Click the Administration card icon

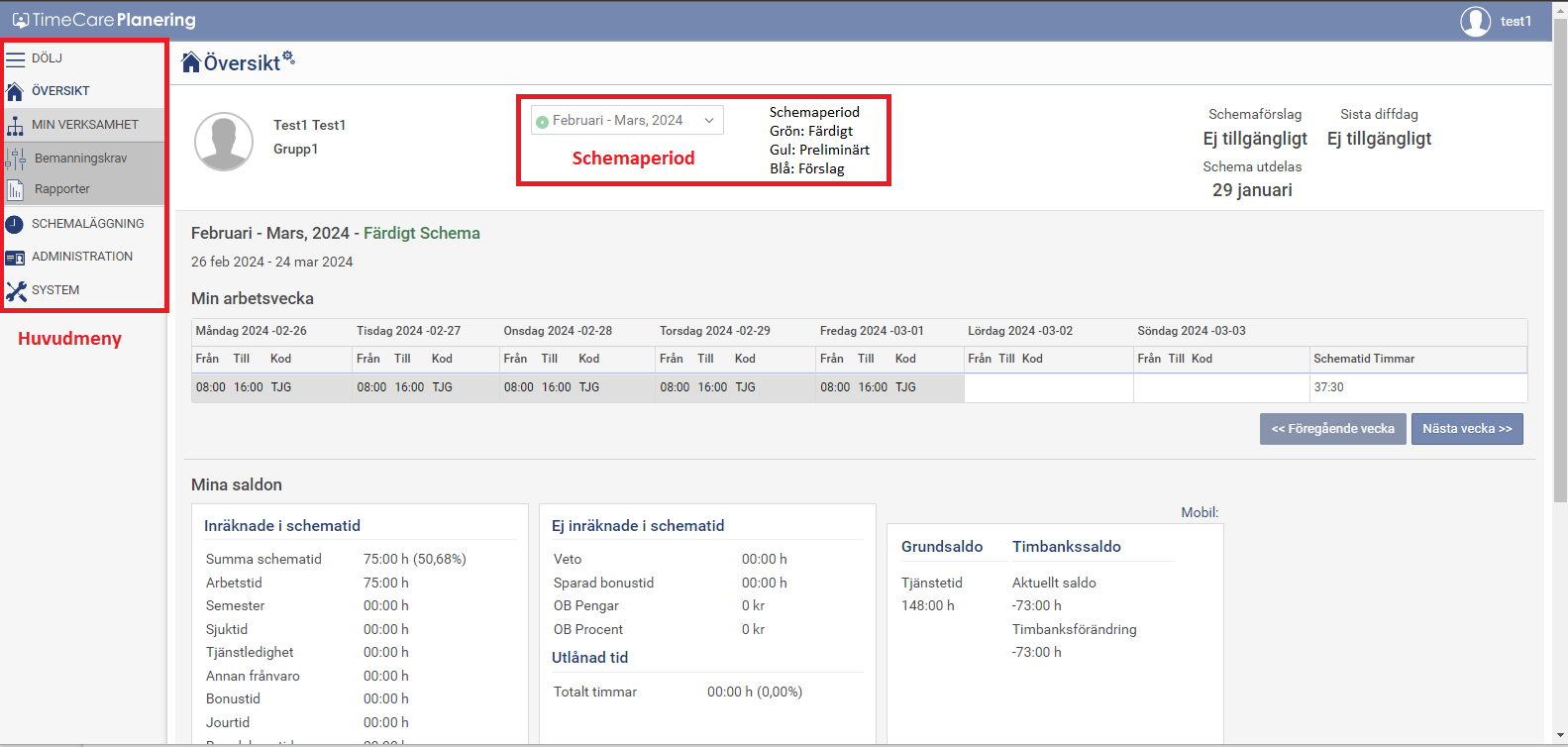pyautogui.click(x=15, y=258)
